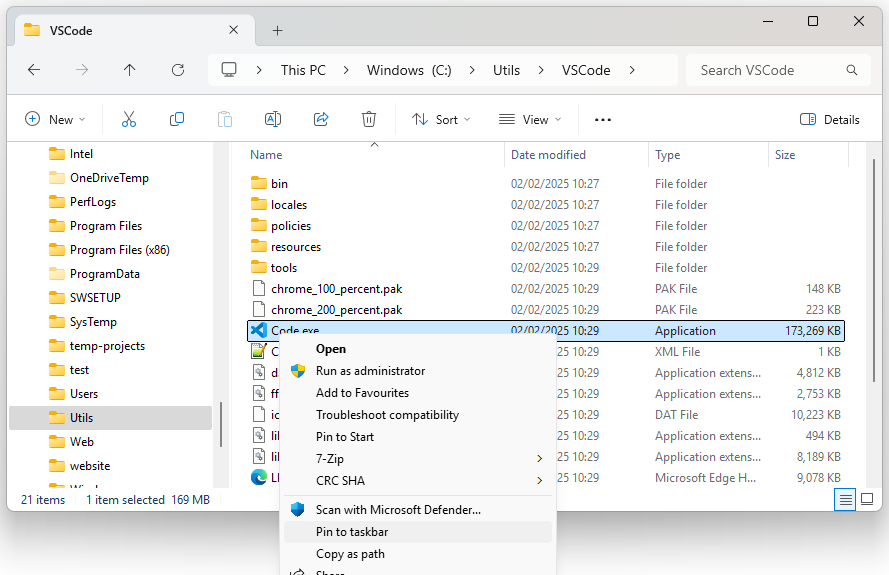Sort by Type column header
This screenshot has height=575, width=889.
[708, 155]
